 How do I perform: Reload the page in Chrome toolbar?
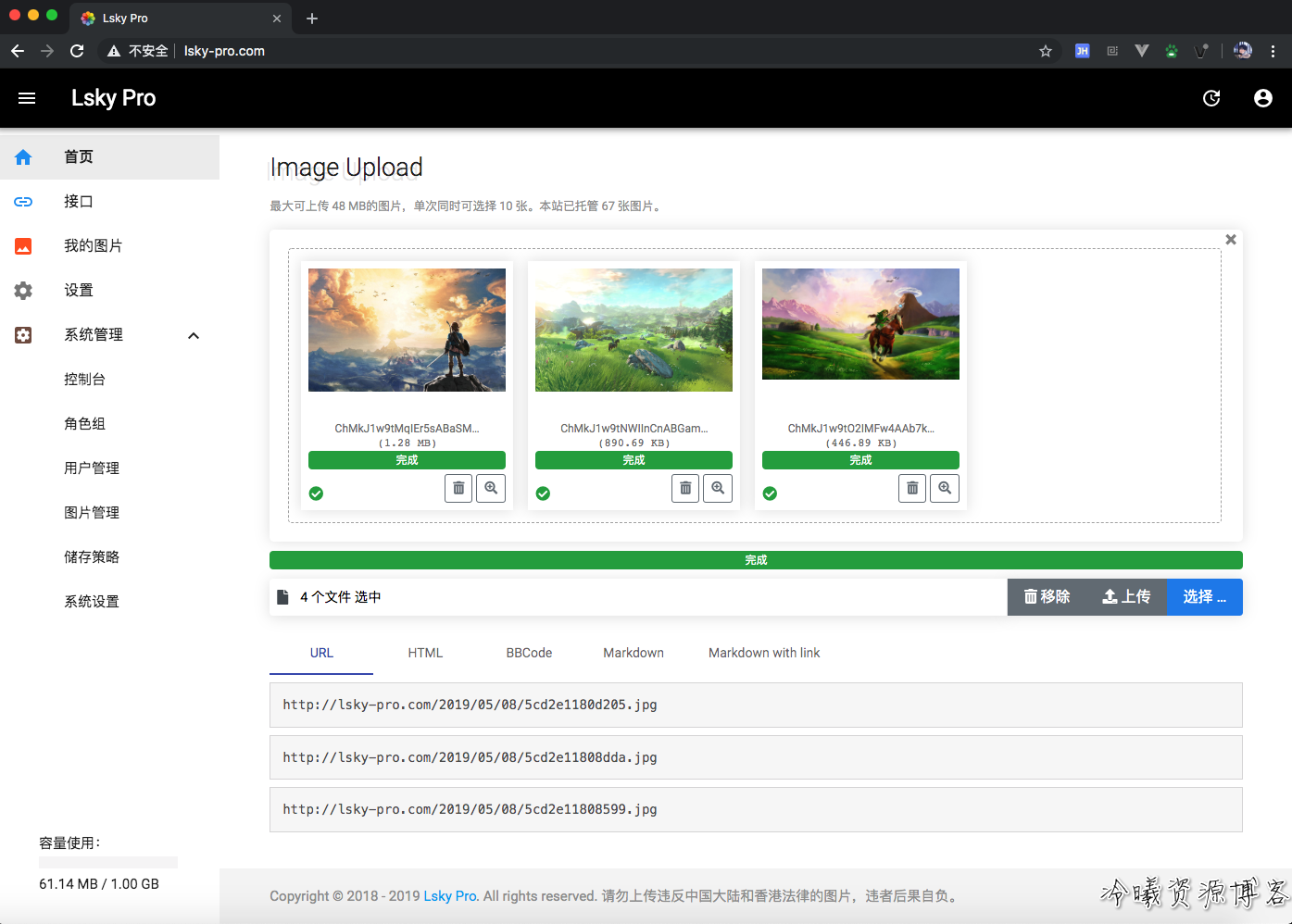point(77,51)
